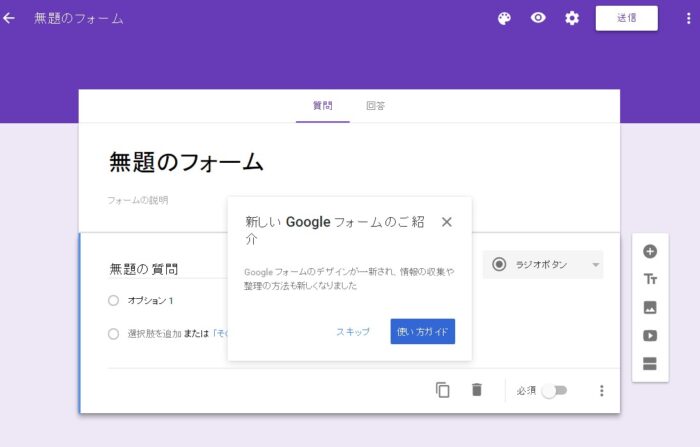The height and width of the screenshot is (447, 700).
Task: Add a question with the plus icon
Action: pyautogui.click(x=650, y=251)
